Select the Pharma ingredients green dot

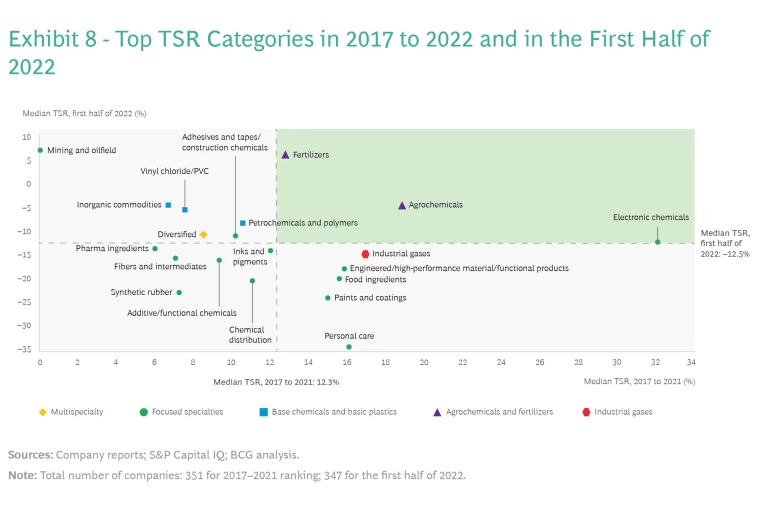pos(155,249)
